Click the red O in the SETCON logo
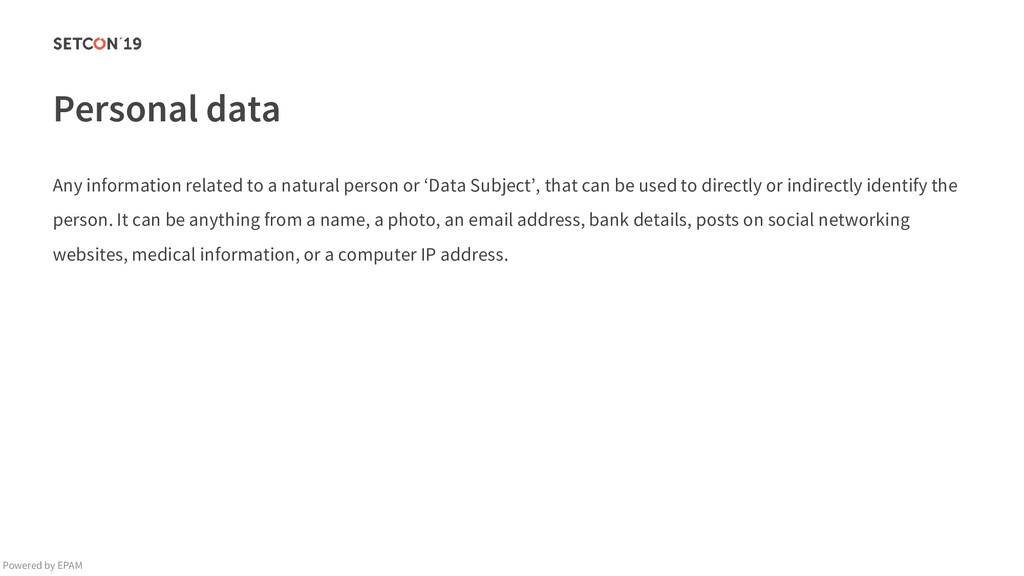 [x=99, y=44]
